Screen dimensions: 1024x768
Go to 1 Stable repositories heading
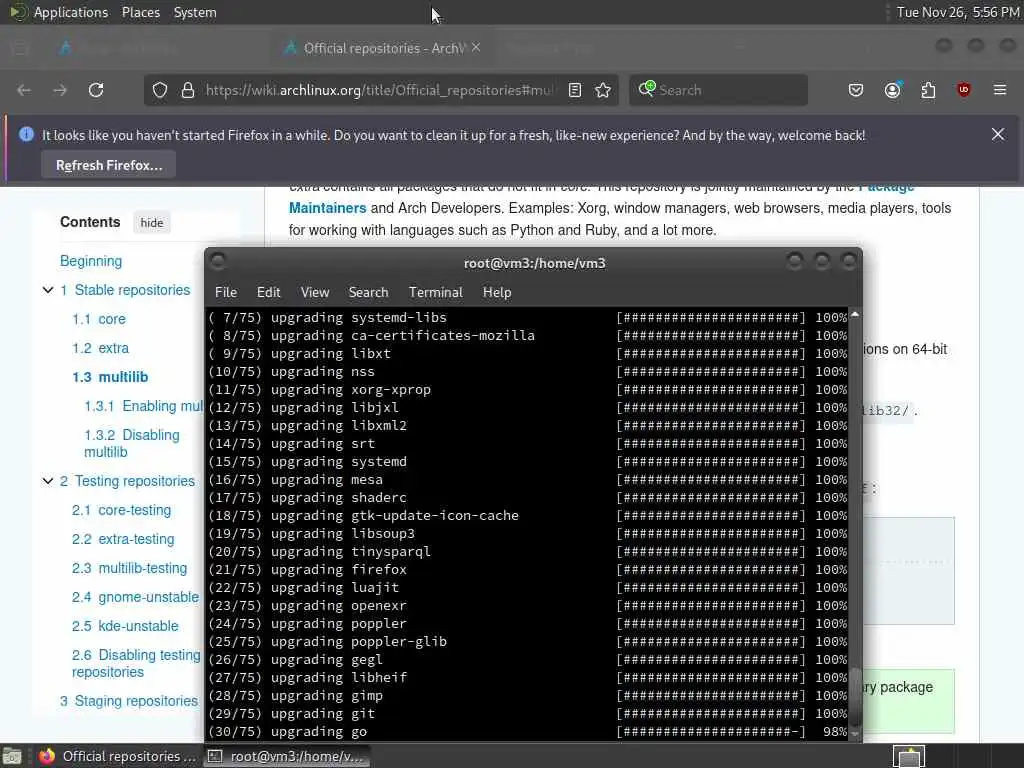125,290
